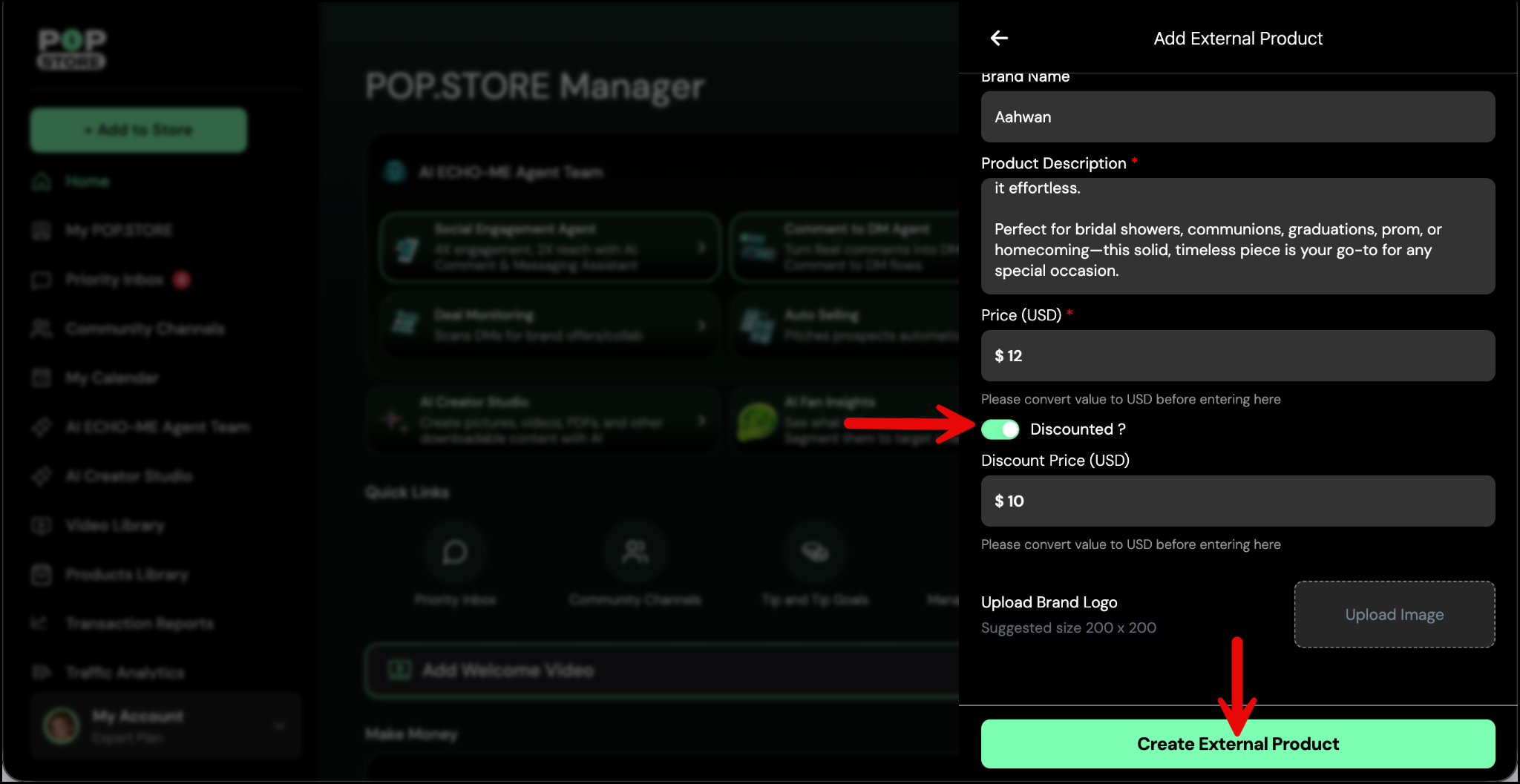The width and height of the screenshot is (1520, 784).
Task: Go to Products Library in sidebar
Action: tap(126, 575)
